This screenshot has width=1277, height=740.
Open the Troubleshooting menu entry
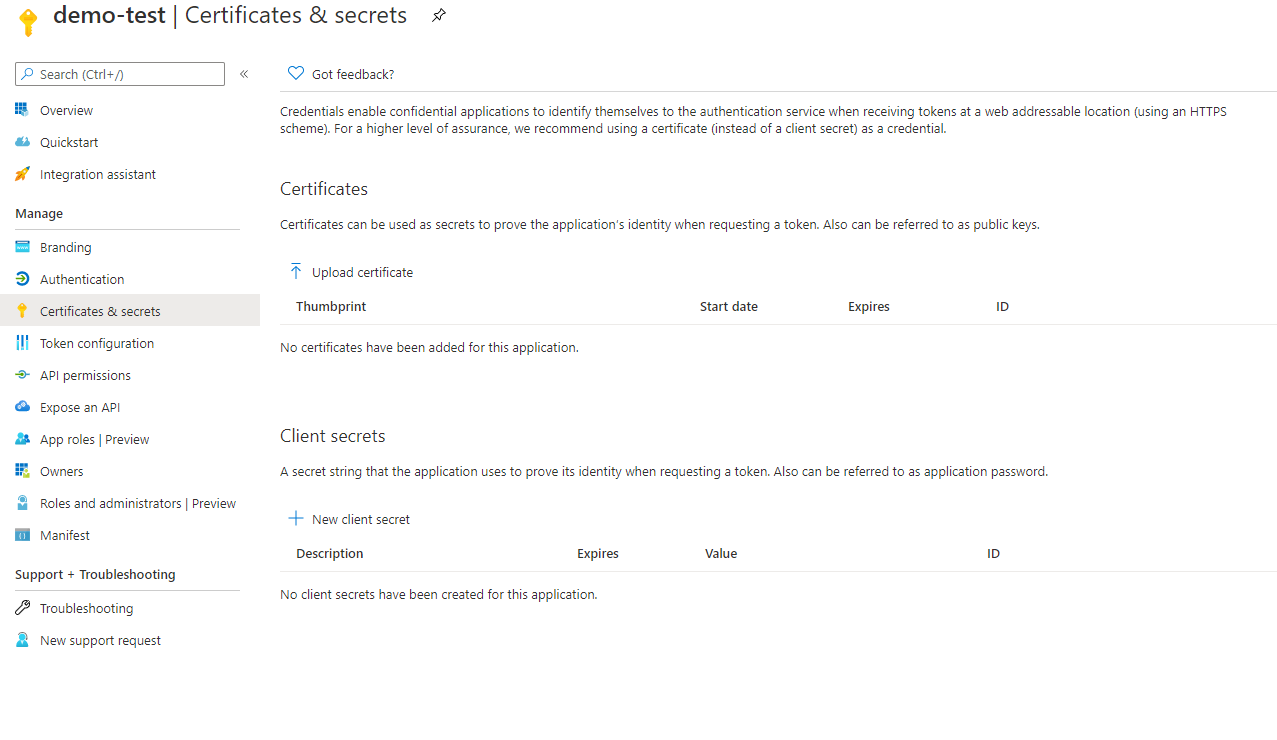pyautogui.click(x=86, y=608)
